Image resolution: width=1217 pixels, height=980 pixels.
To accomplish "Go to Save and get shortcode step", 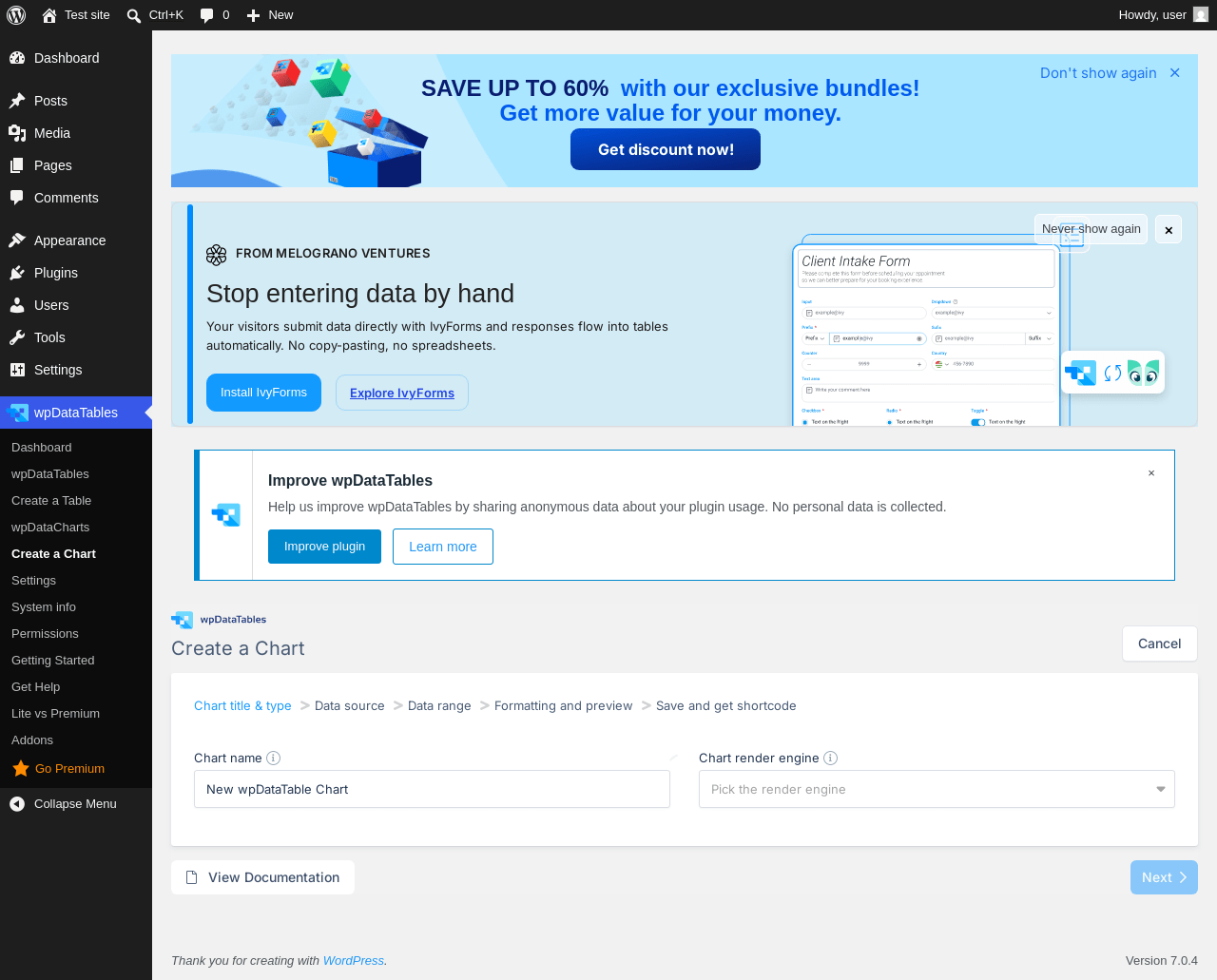I will (726, 705).
